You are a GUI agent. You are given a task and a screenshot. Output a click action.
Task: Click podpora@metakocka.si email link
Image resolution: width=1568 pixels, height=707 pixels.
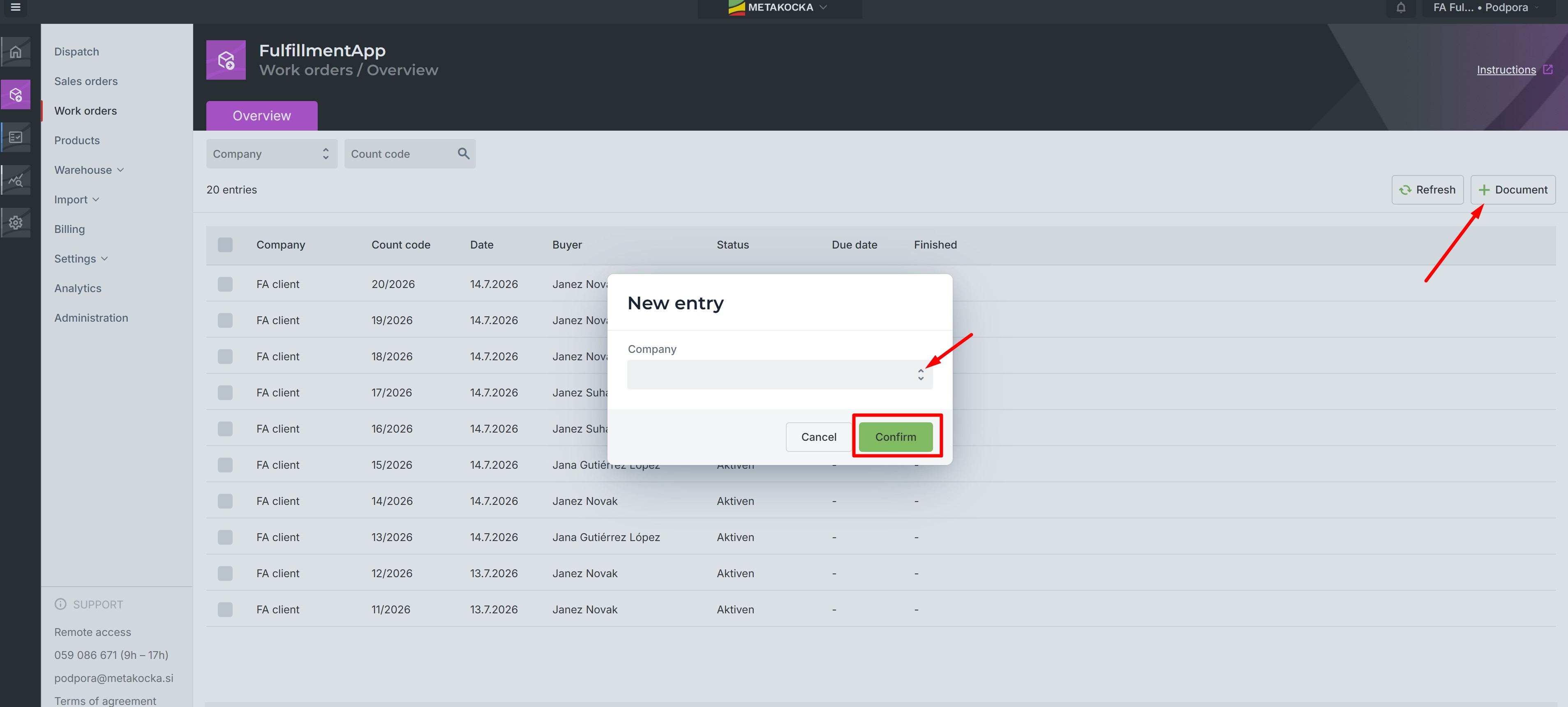[114, 678]
